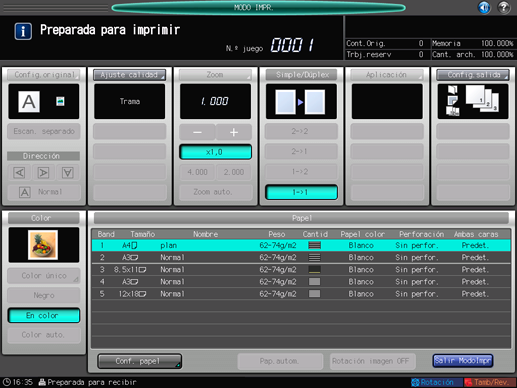Select right-pointing direction icon
517x388 pixels.
[43, 173]
